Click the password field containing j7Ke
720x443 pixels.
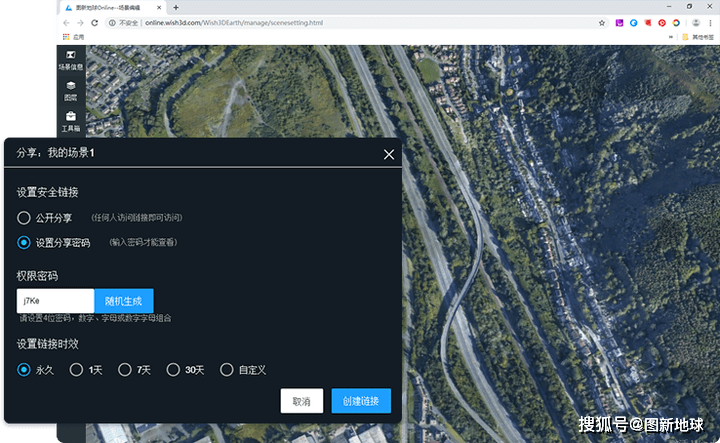coord(55,300)
